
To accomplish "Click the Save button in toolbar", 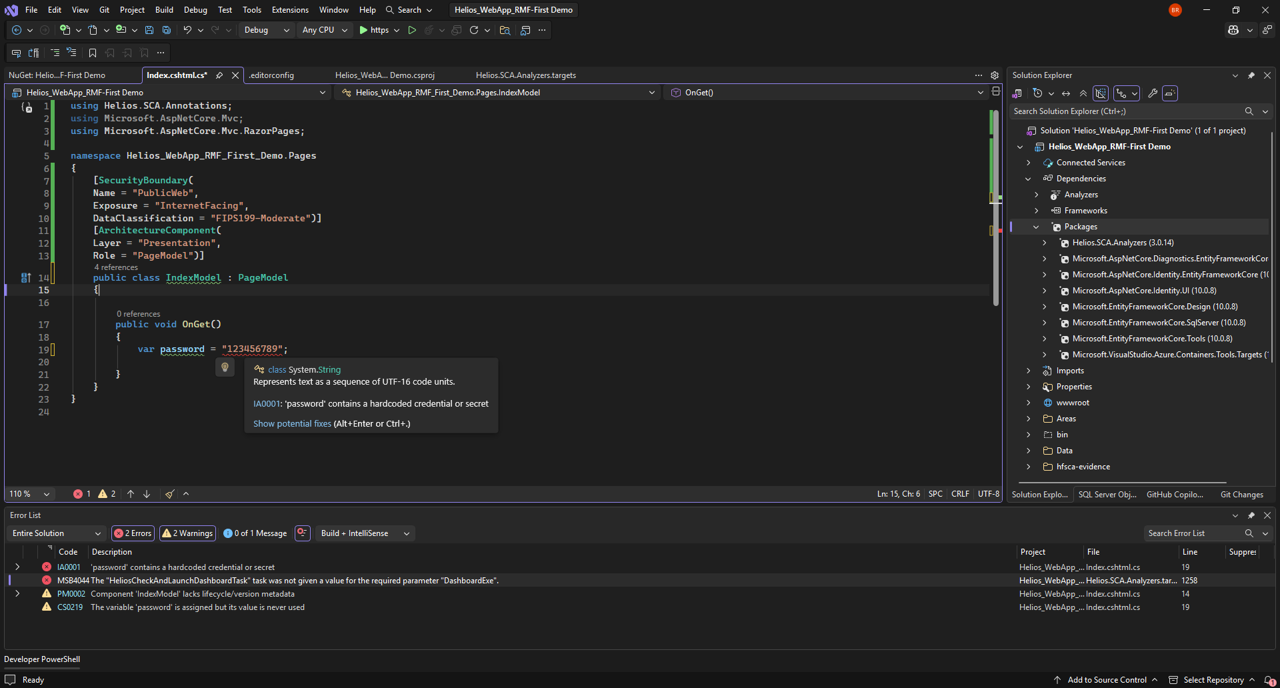I will [149, 30].
